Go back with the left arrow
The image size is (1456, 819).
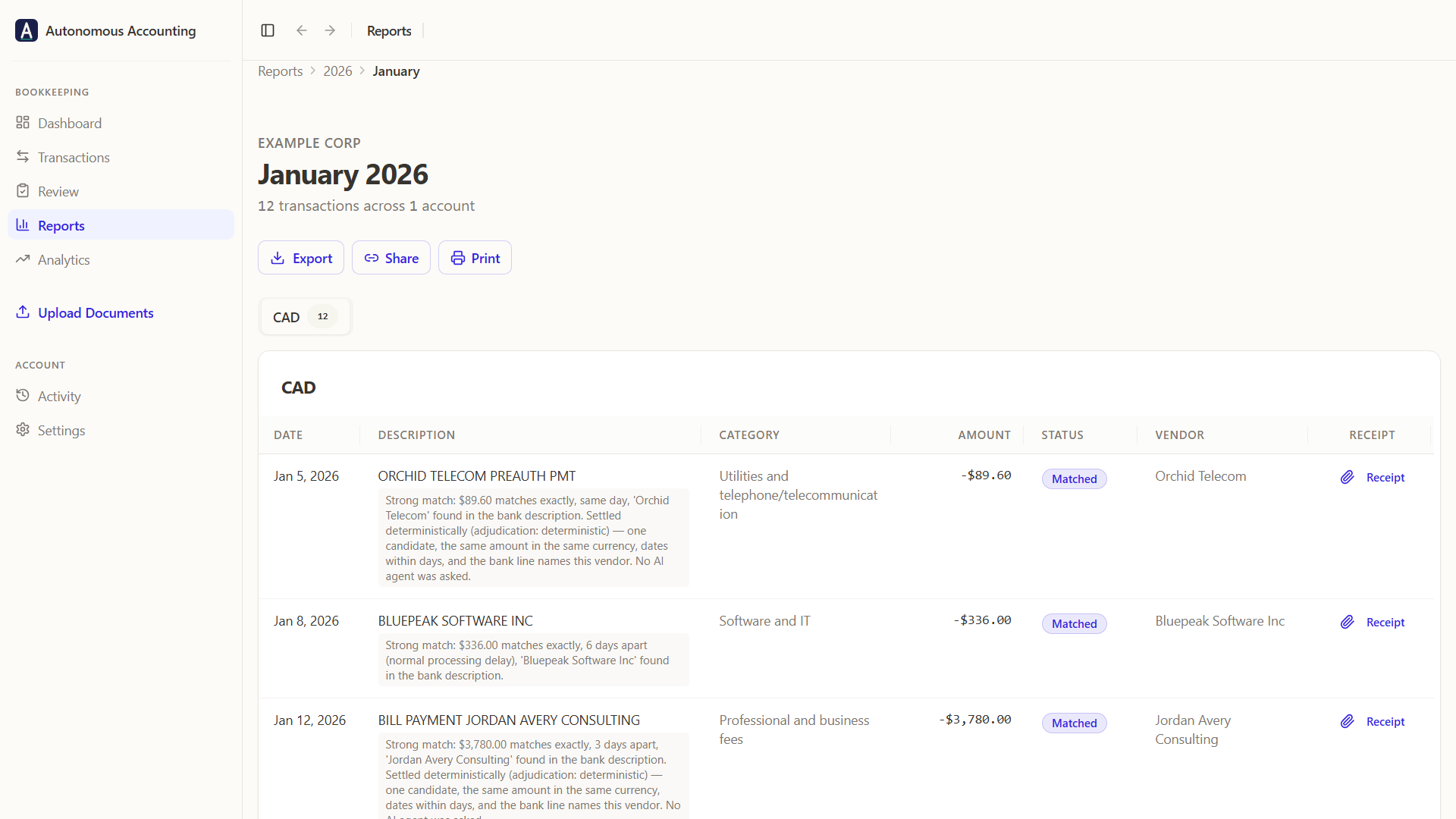click(x=302, y=30)
